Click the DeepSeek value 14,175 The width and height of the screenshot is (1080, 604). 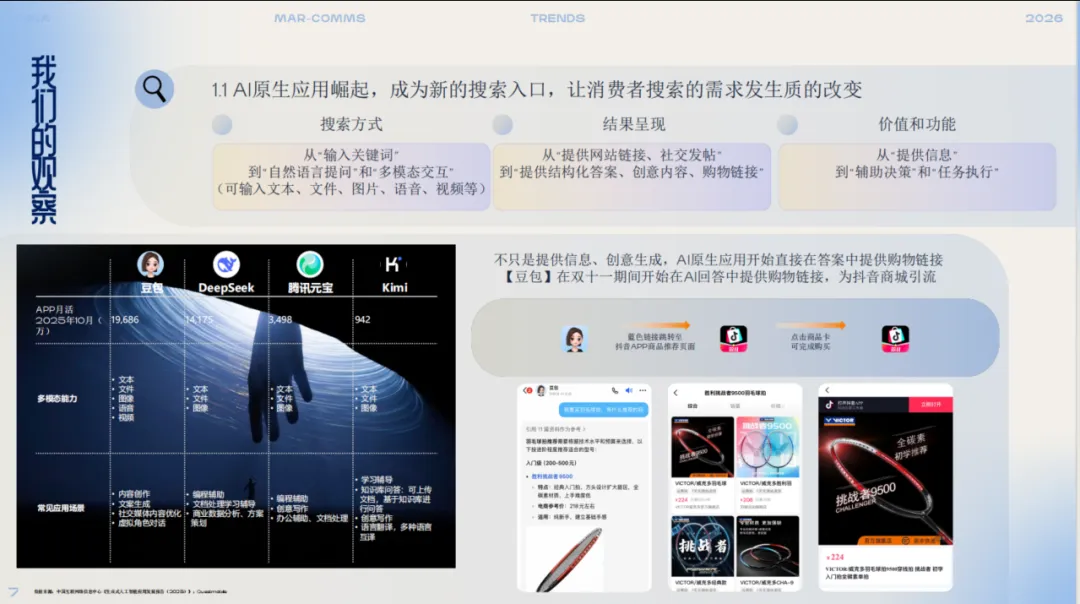(199, 320)
